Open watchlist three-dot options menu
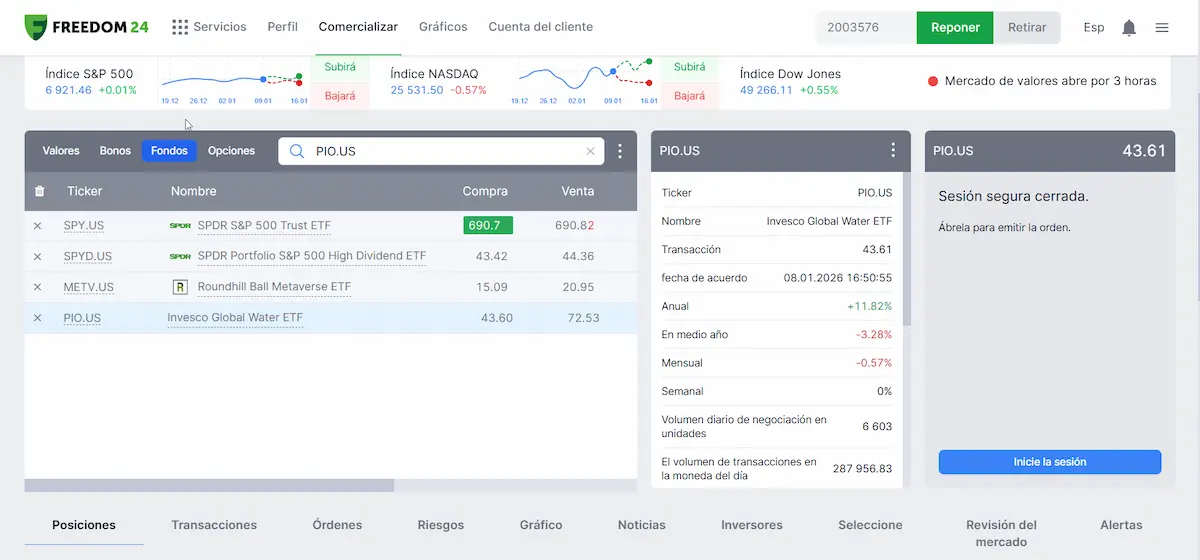Image resolution: width=1200 pixels, height=560 pixels. (620, 152)
